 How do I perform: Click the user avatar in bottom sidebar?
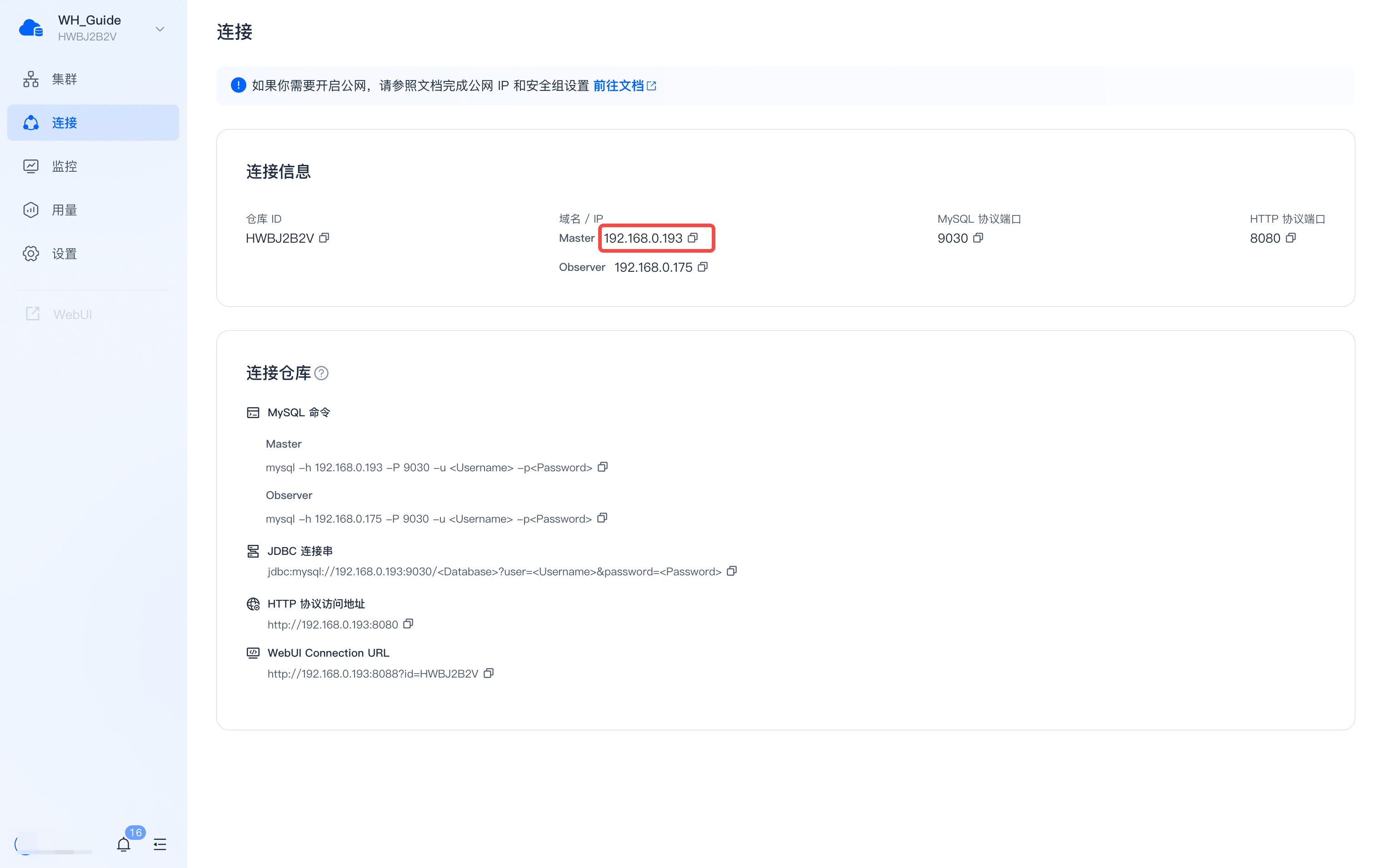24,844
